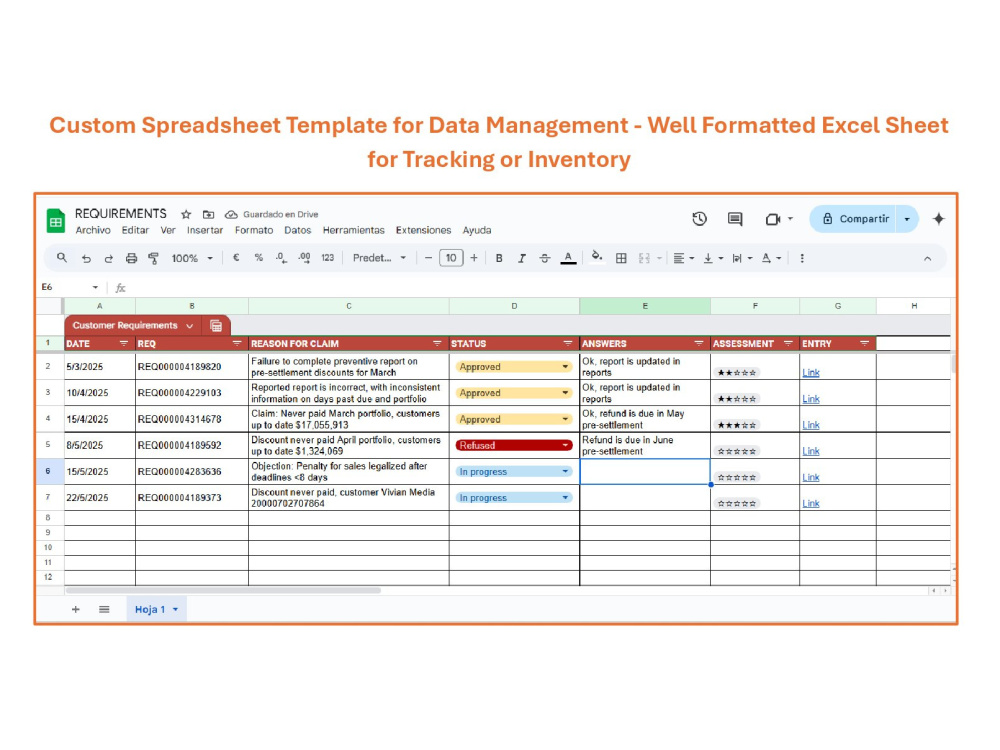Image resolution: width=1000 pixels, height=750 pixels.
Task: Toggle bold formatting
Action: tap(499, 258)
